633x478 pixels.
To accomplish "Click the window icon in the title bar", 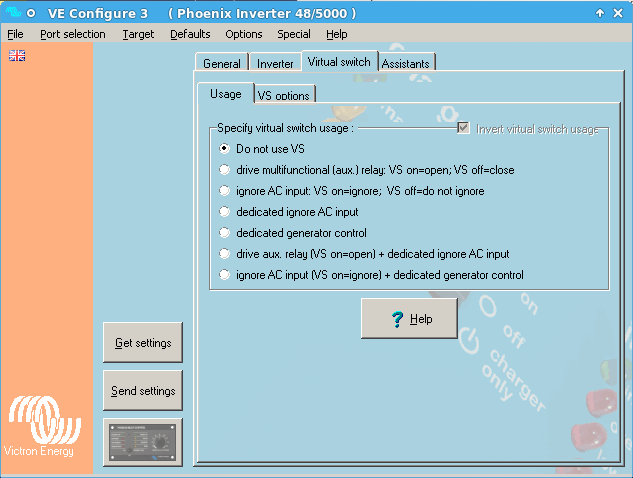I will click(13, 13).
